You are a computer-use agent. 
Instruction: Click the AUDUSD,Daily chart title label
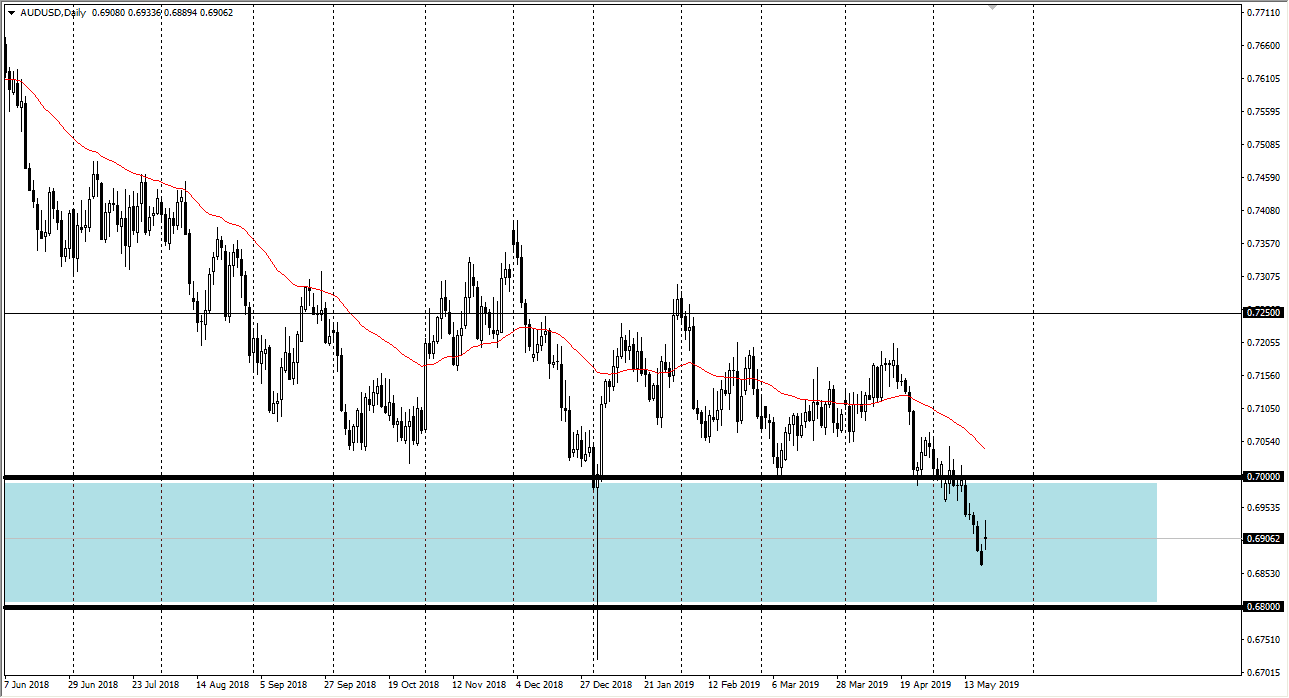coord(53,12)
